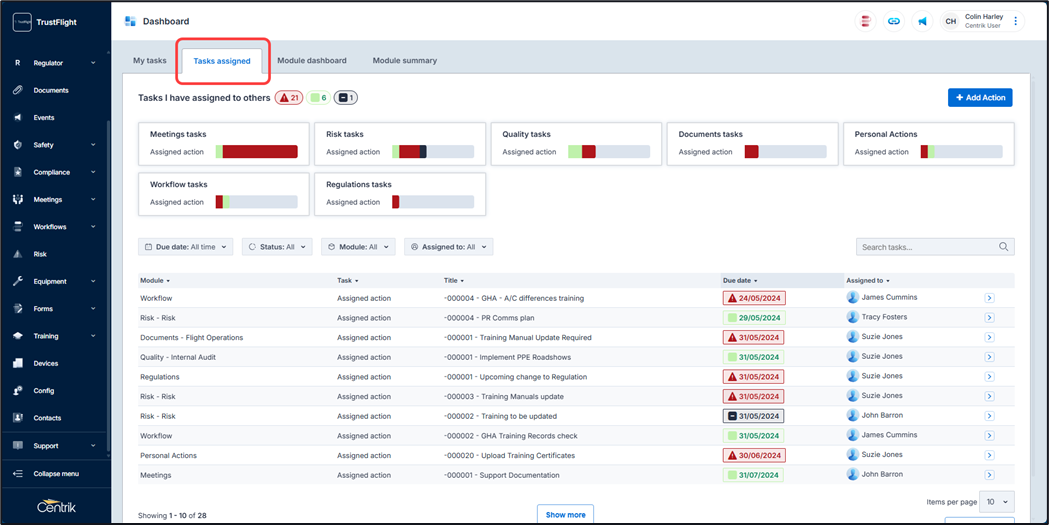Open the Items per page dropdown

click(x=997, y=502)
